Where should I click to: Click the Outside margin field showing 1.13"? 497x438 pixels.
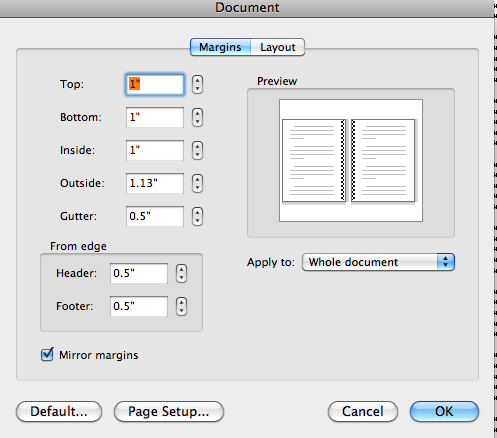[x=155, y=183]
